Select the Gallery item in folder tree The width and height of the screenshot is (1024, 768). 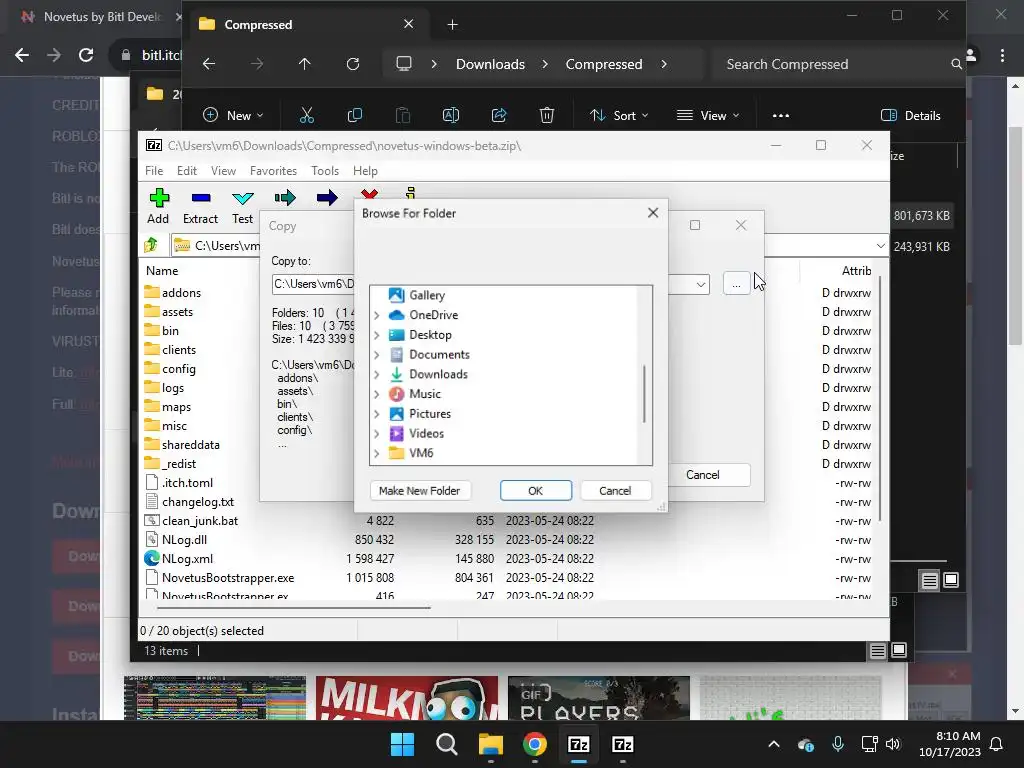[x=426, y=295]
